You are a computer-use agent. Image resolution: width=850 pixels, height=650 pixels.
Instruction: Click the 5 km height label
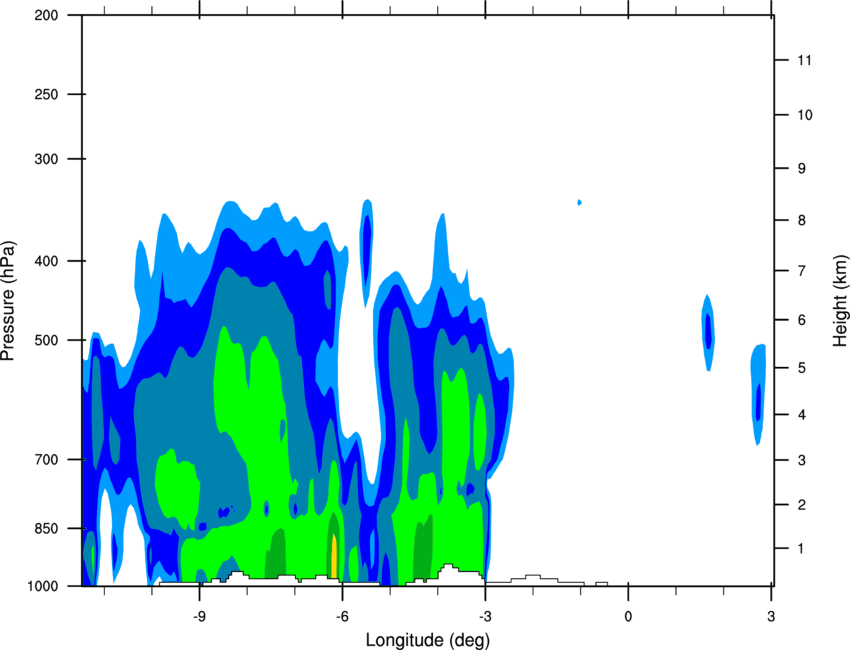[801, 368]
